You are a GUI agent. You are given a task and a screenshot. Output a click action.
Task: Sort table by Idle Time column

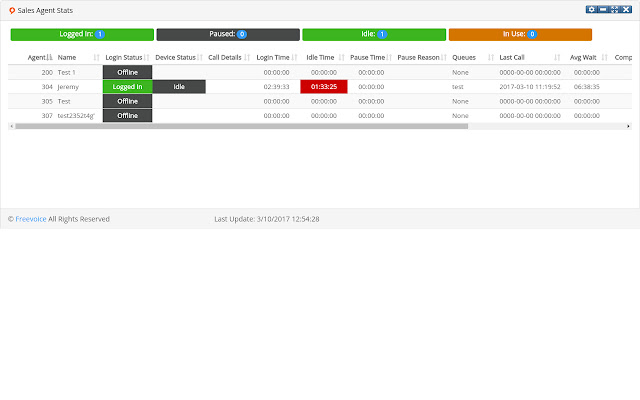[342, 58]
